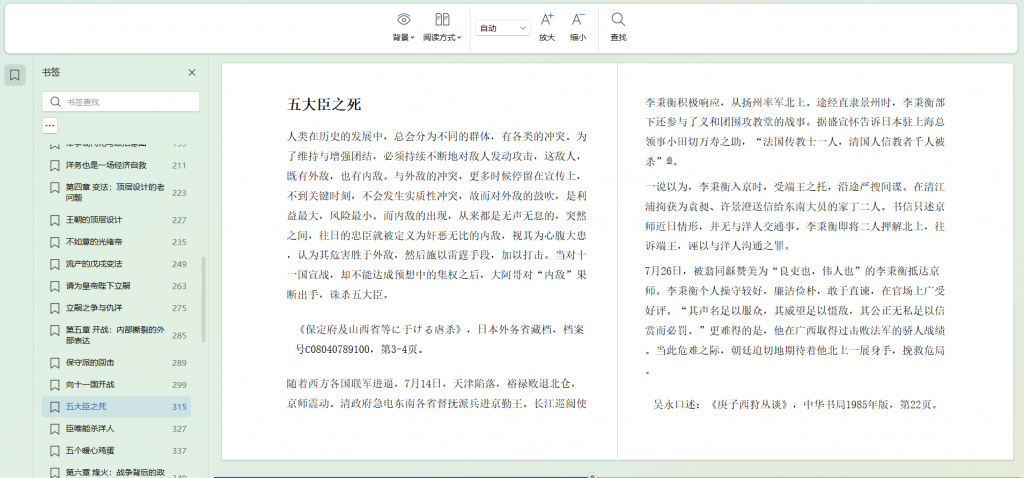Close the 书签 panel with X
The height and width of the screenshot is (478, 1024).
pyautogui.click(x=192, y=72)
